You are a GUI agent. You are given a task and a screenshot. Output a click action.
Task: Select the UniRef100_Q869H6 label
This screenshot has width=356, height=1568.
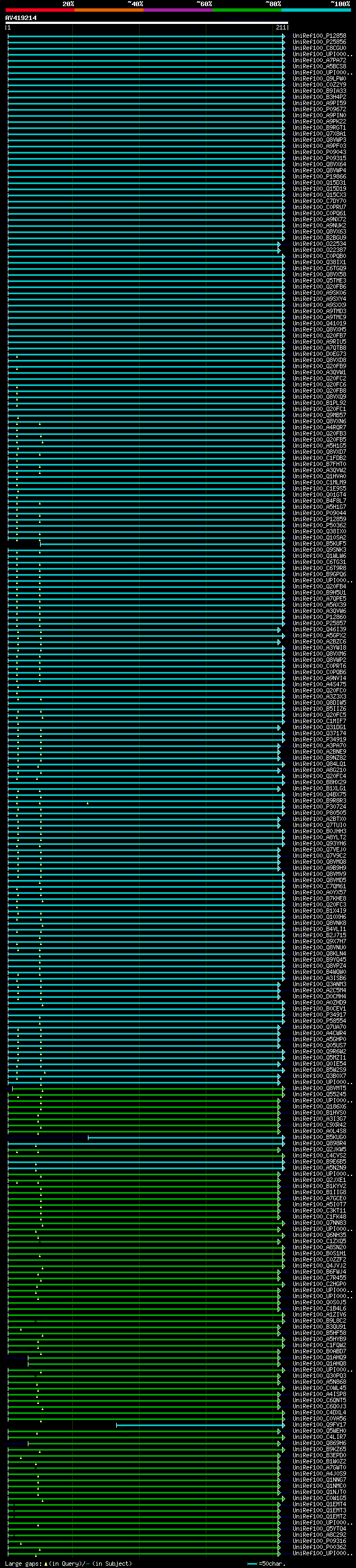click(x=319, y=1443)
